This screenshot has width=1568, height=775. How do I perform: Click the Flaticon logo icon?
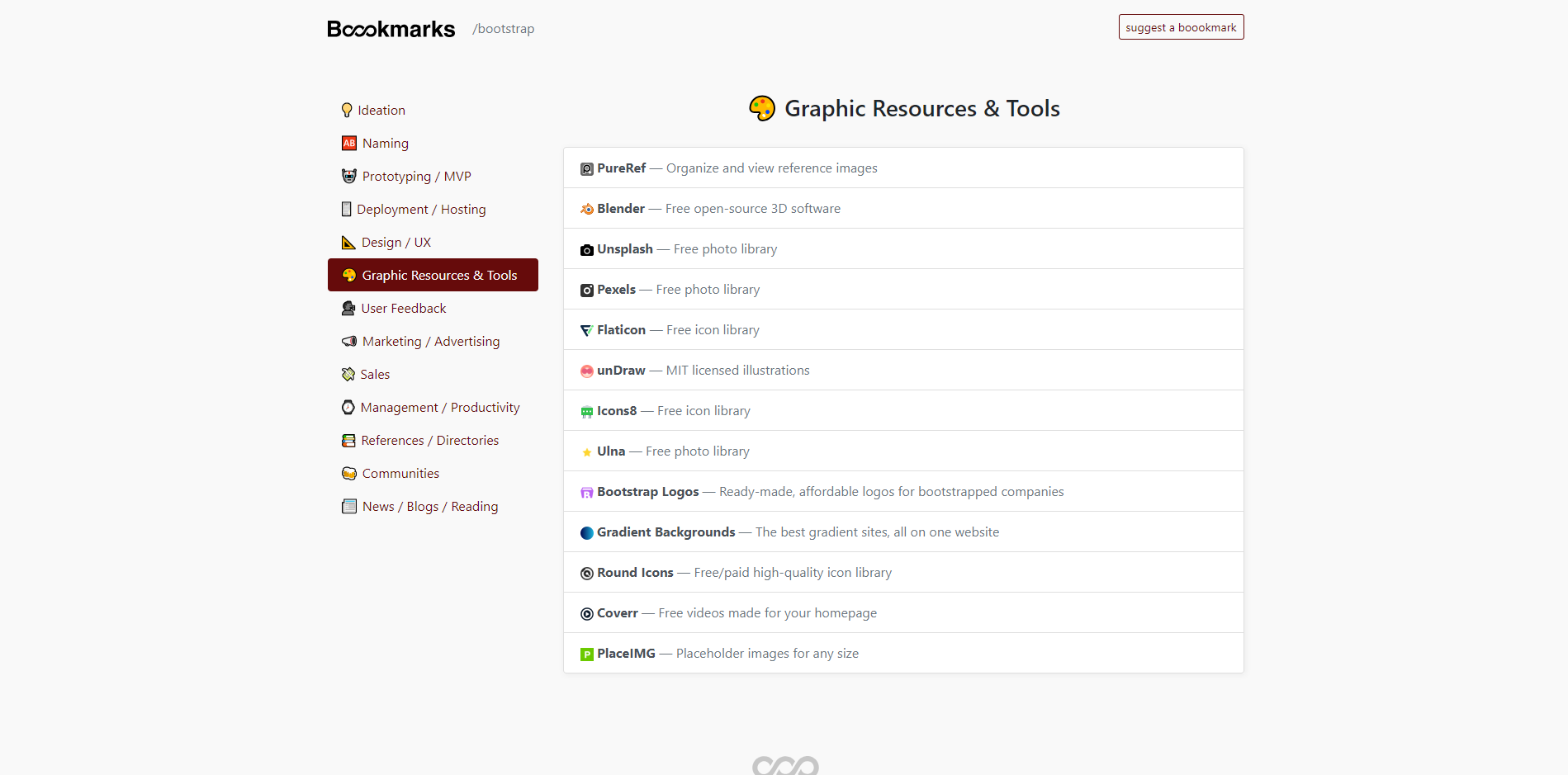tap(587, 331)
